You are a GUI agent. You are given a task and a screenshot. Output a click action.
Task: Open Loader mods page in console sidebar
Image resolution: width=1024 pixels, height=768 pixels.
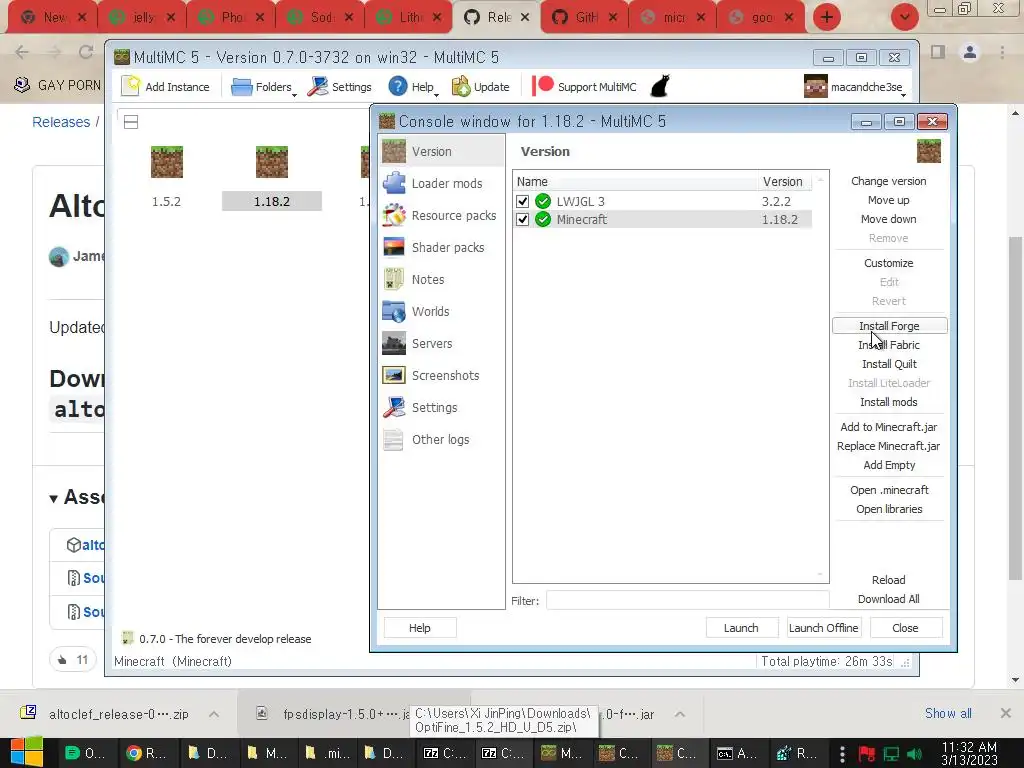coord(441,184)
